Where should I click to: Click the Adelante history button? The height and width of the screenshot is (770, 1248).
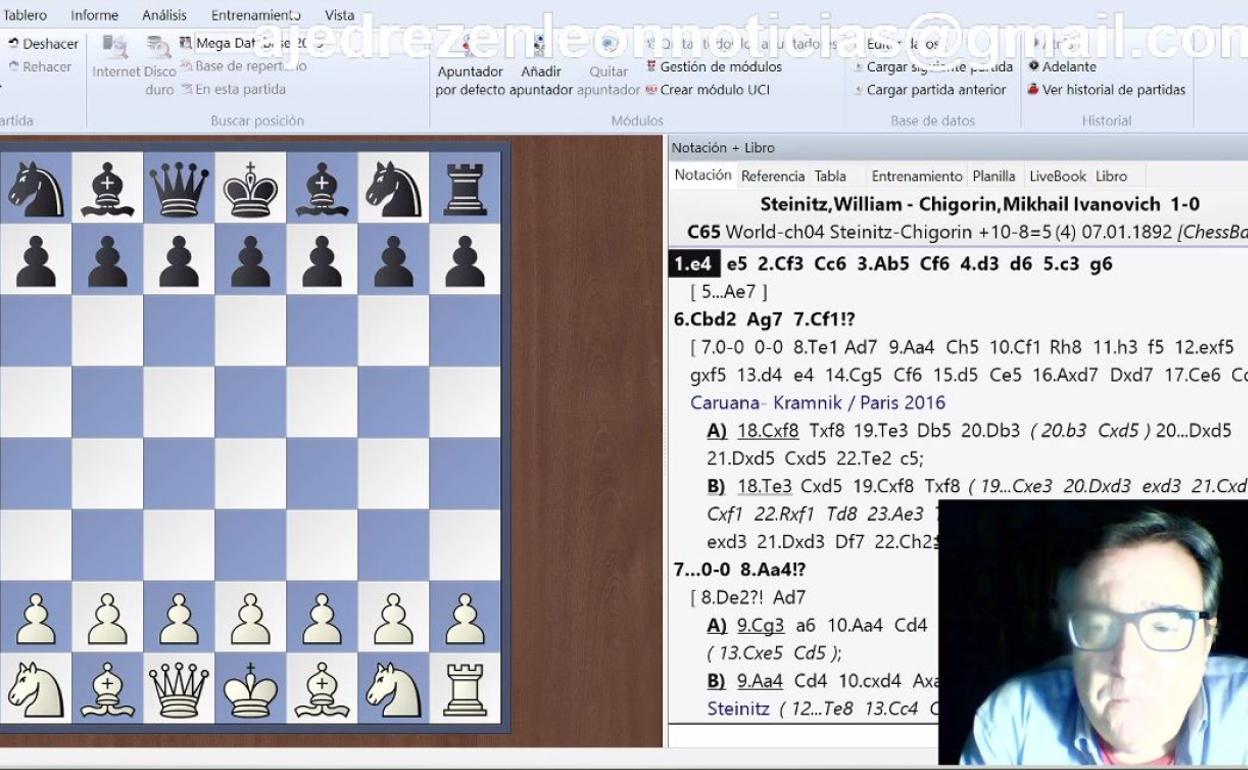coord(1068,67)
